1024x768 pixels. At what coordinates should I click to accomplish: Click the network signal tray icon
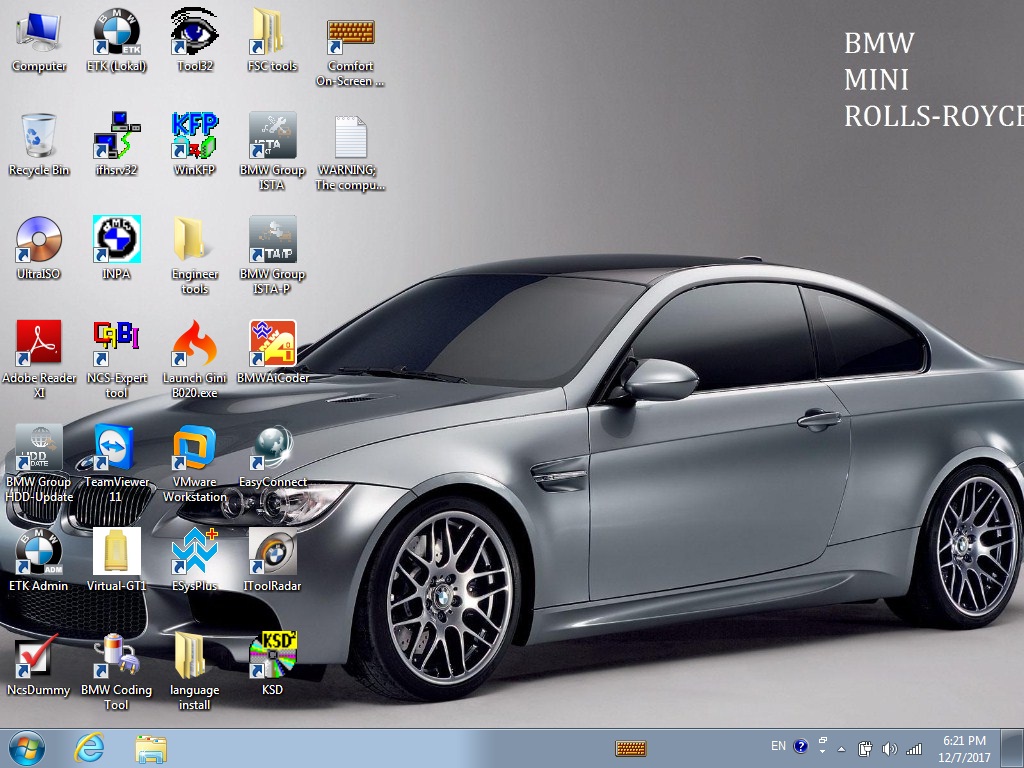coord(914,749)
